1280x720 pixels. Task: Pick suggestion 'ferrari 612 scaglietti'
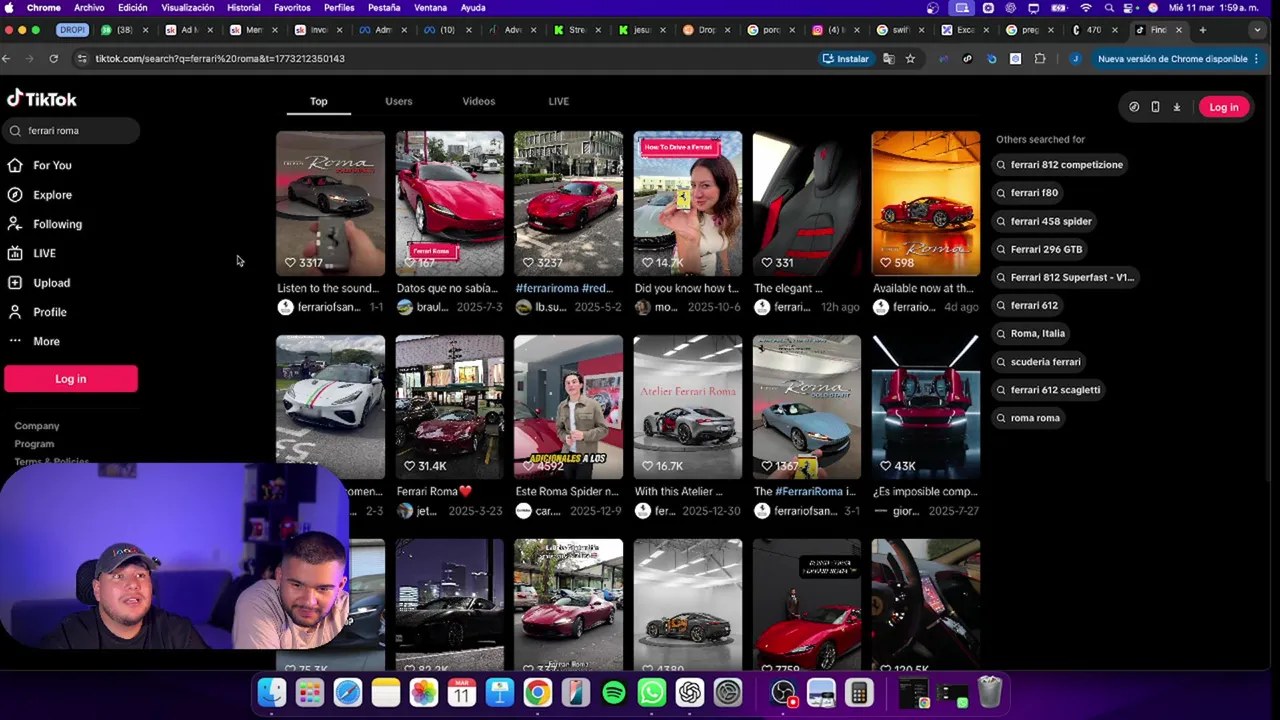coord(1048,390)
